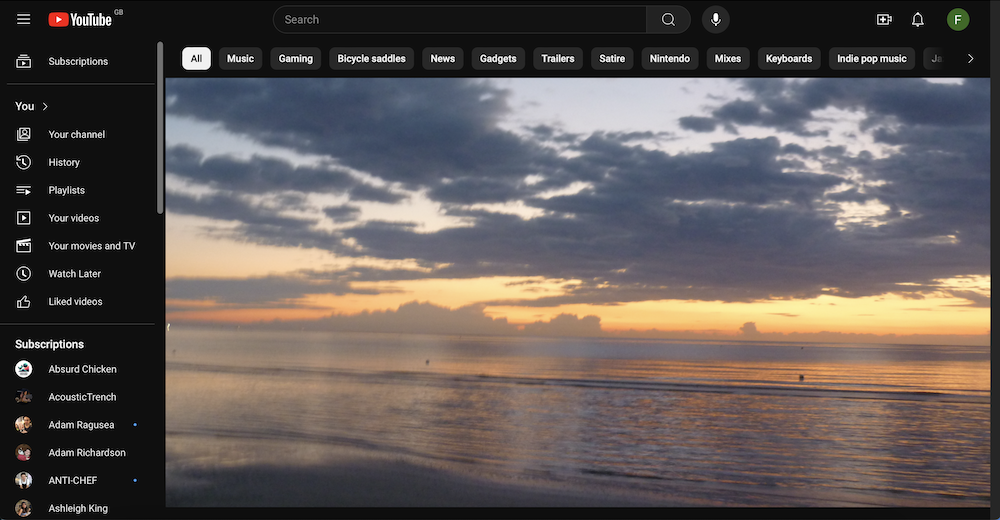
Task: Open Watch Later list
Action: (74, 274)
